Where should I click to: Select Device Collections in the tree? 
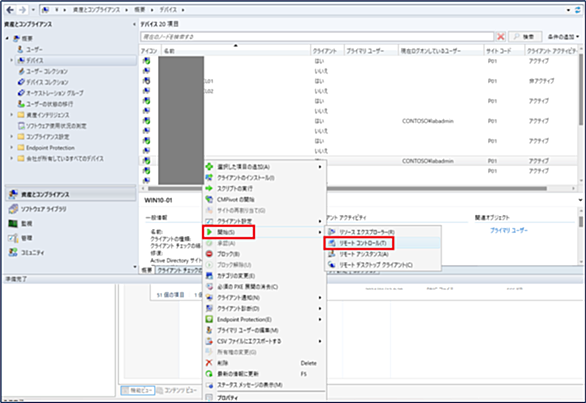click(x=47, y=82)
